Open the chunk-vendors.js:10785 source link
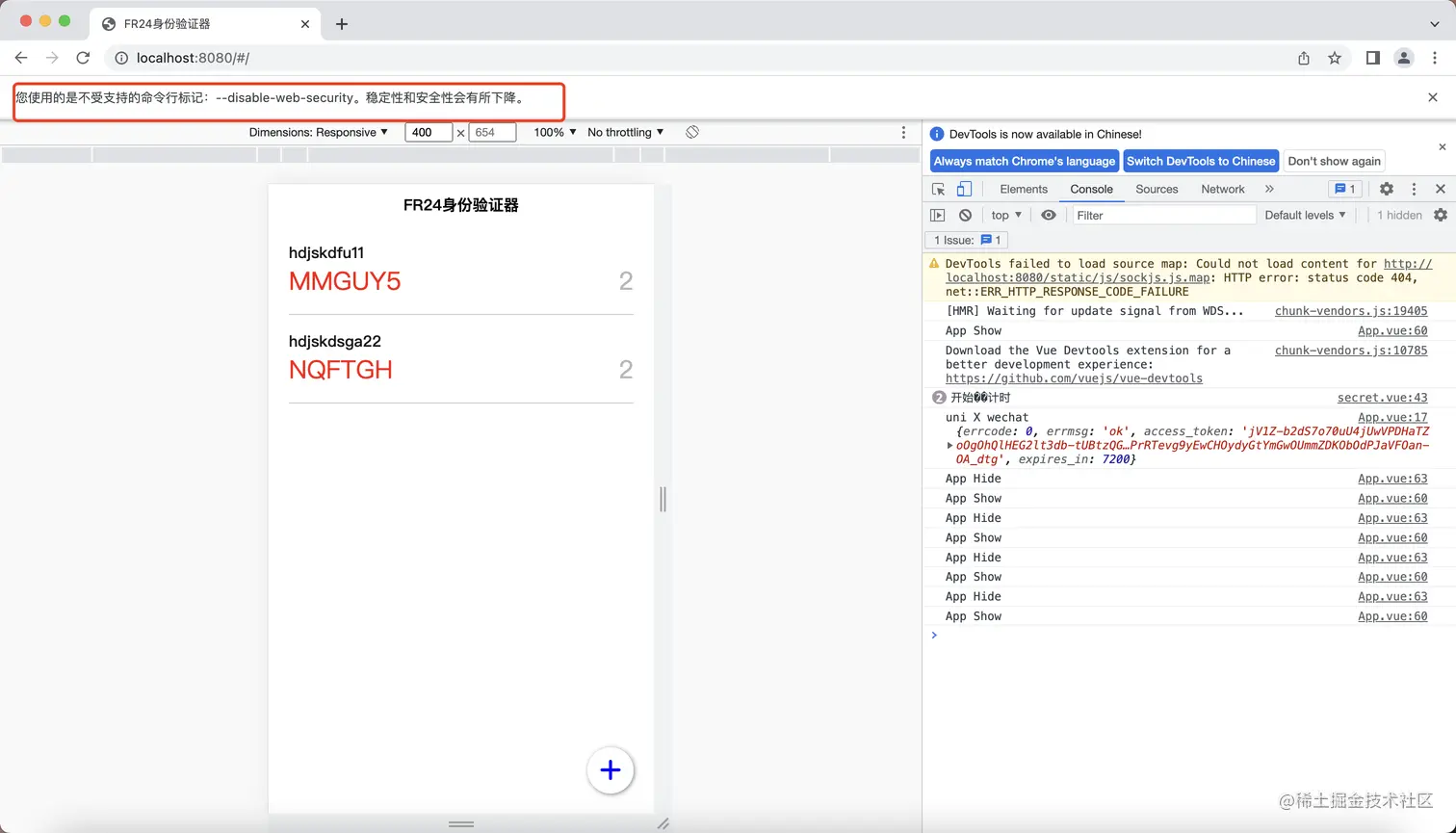 click(x=1351, y=351)
